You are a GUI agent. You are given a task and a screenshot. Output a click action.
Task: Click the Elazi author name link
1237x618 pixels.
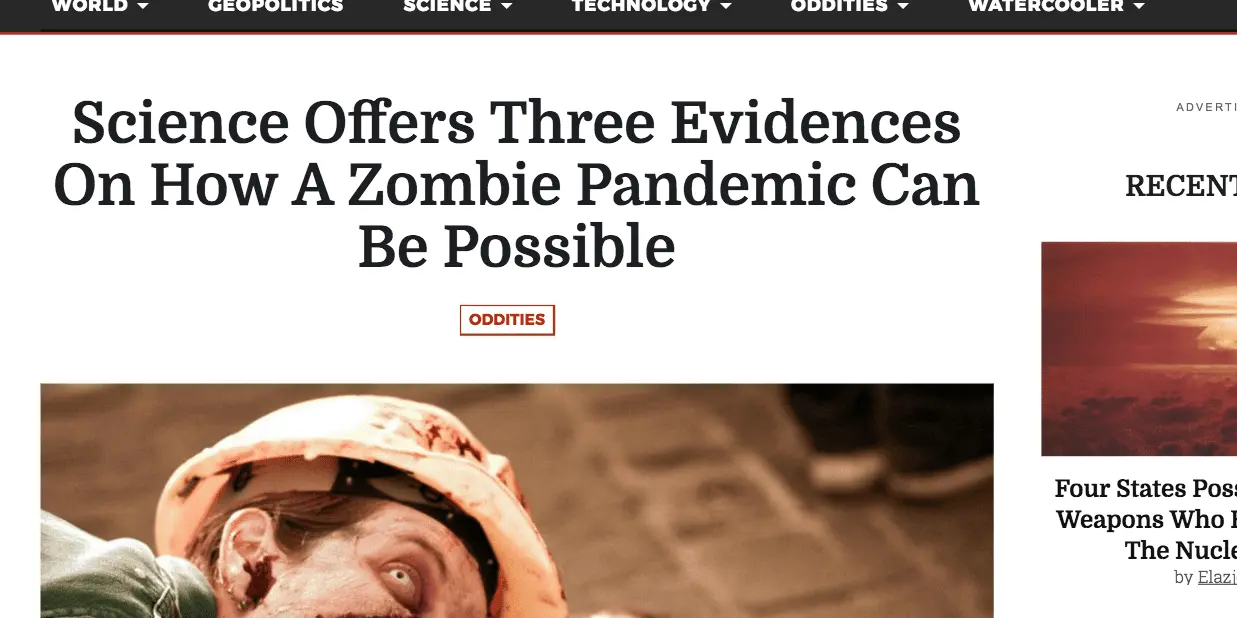tap(1217, 577)
